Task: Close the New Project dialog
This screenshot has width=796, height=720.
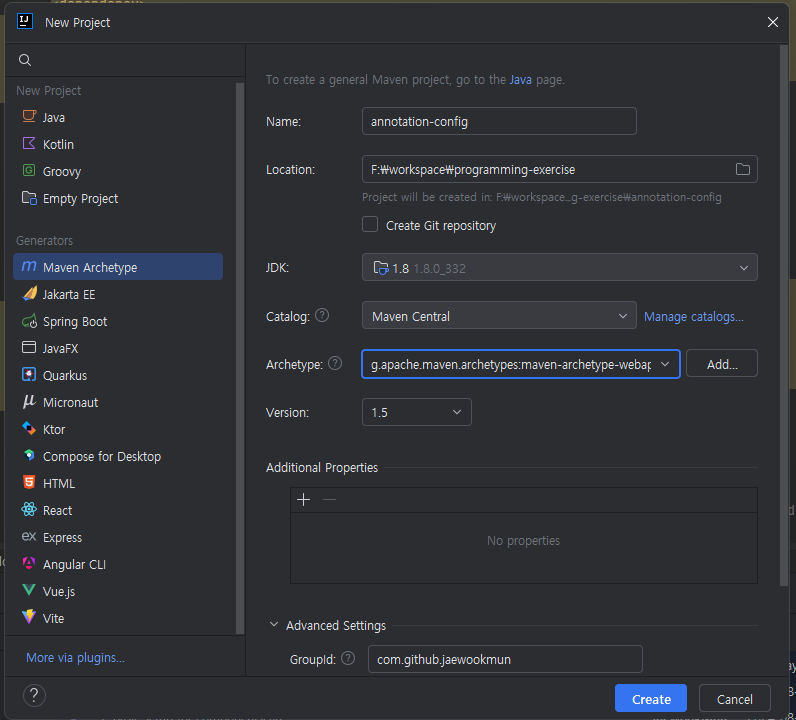Action: click(773, 22)
